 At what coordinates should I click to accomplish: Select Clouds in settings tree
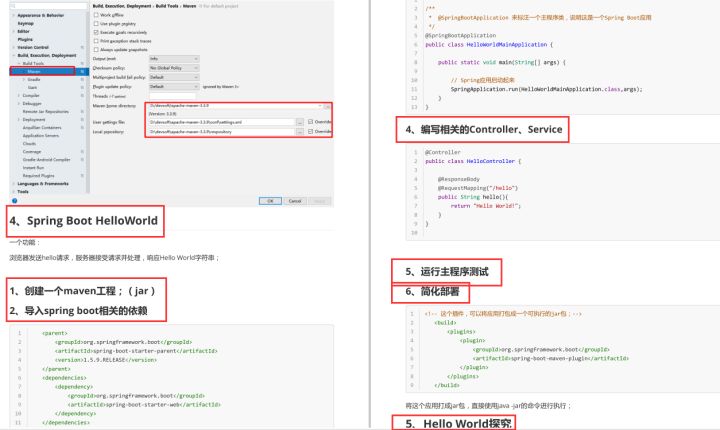(x=29, y=144)
